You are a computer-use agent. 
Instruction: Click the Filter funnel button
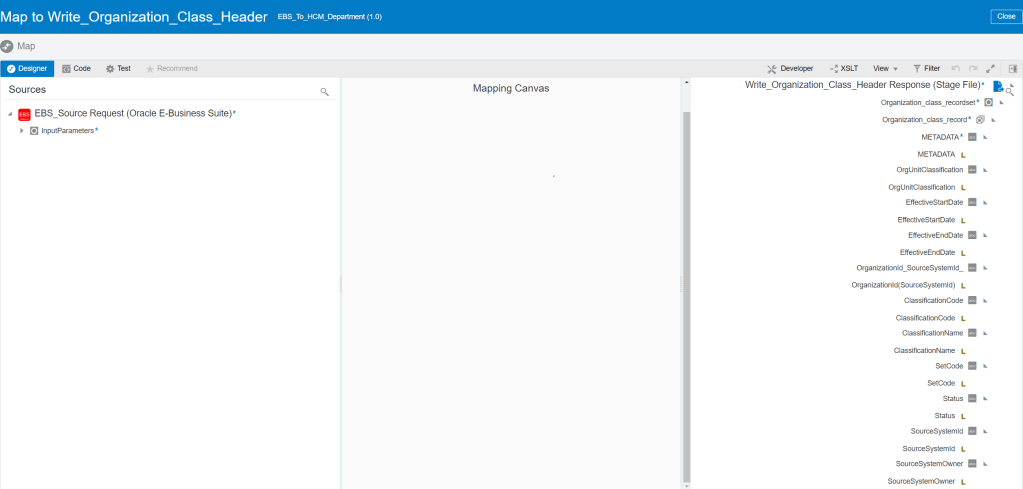pyautogui.click(x=926, y=68)
